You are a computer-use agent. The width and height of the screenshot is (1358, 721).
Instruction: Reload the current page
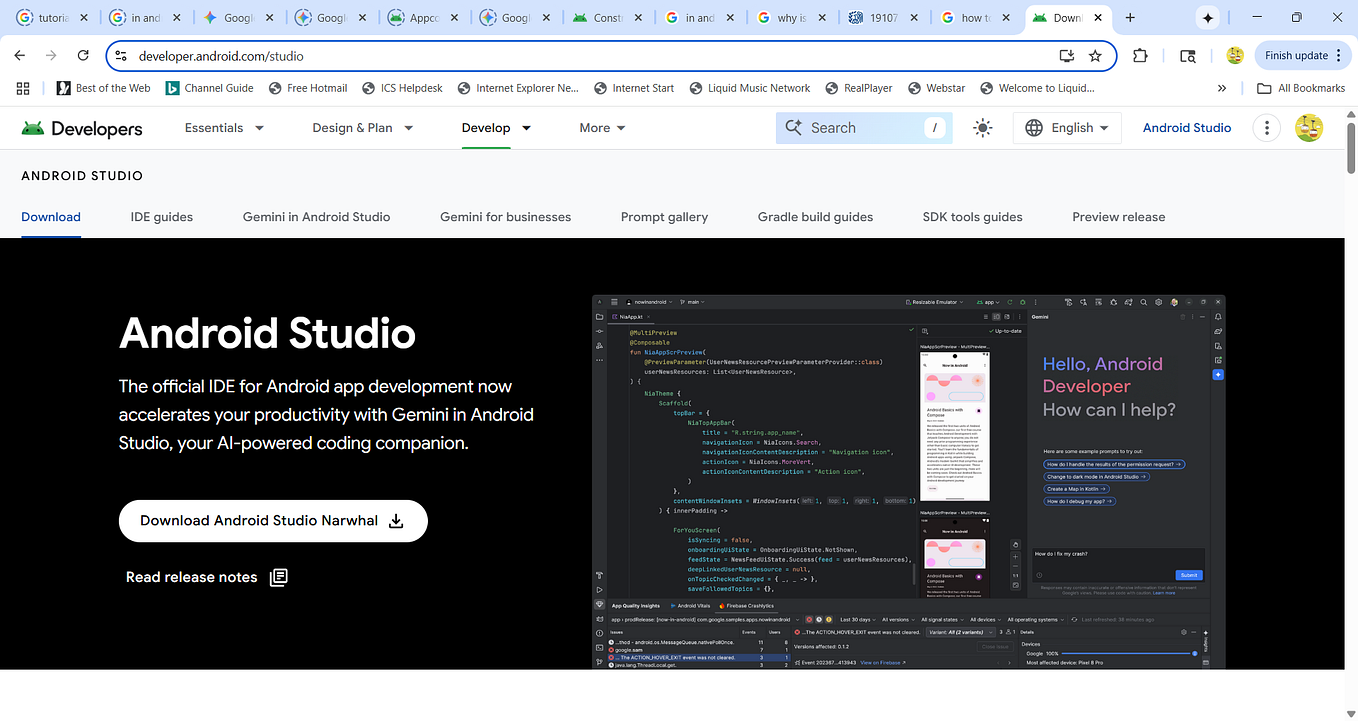(x=83, y=56)
